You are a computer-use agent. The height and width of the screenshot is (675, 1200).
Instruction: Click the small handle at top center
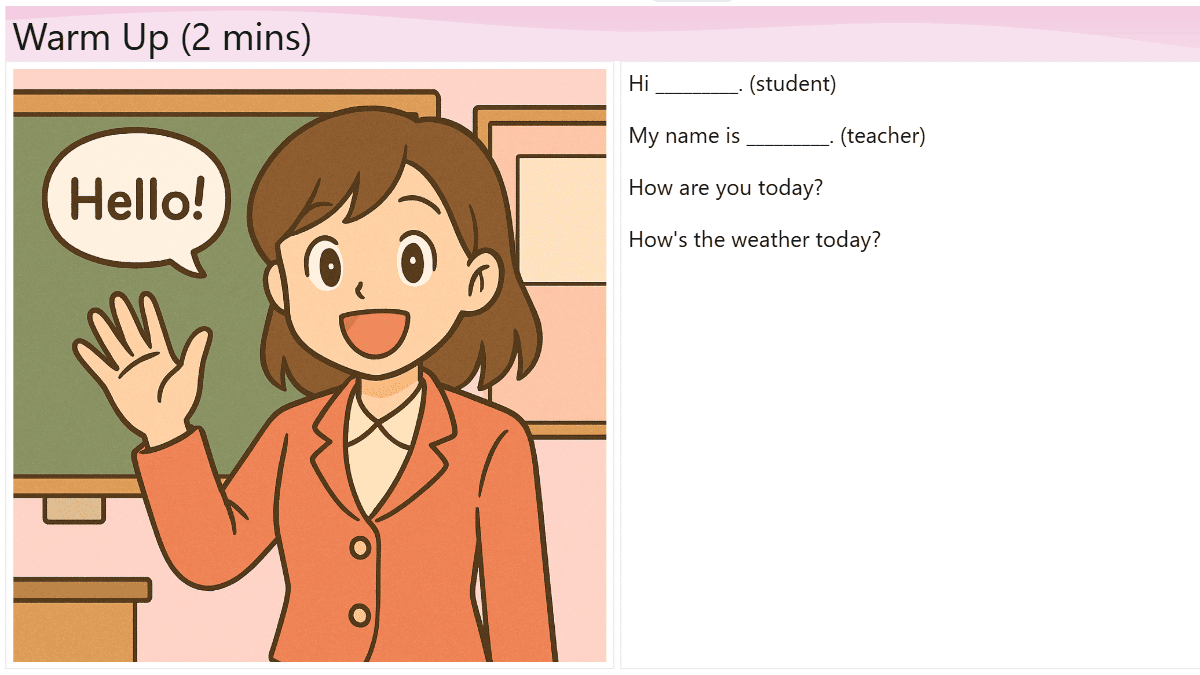pyautogui.click(x=692, y=2)
